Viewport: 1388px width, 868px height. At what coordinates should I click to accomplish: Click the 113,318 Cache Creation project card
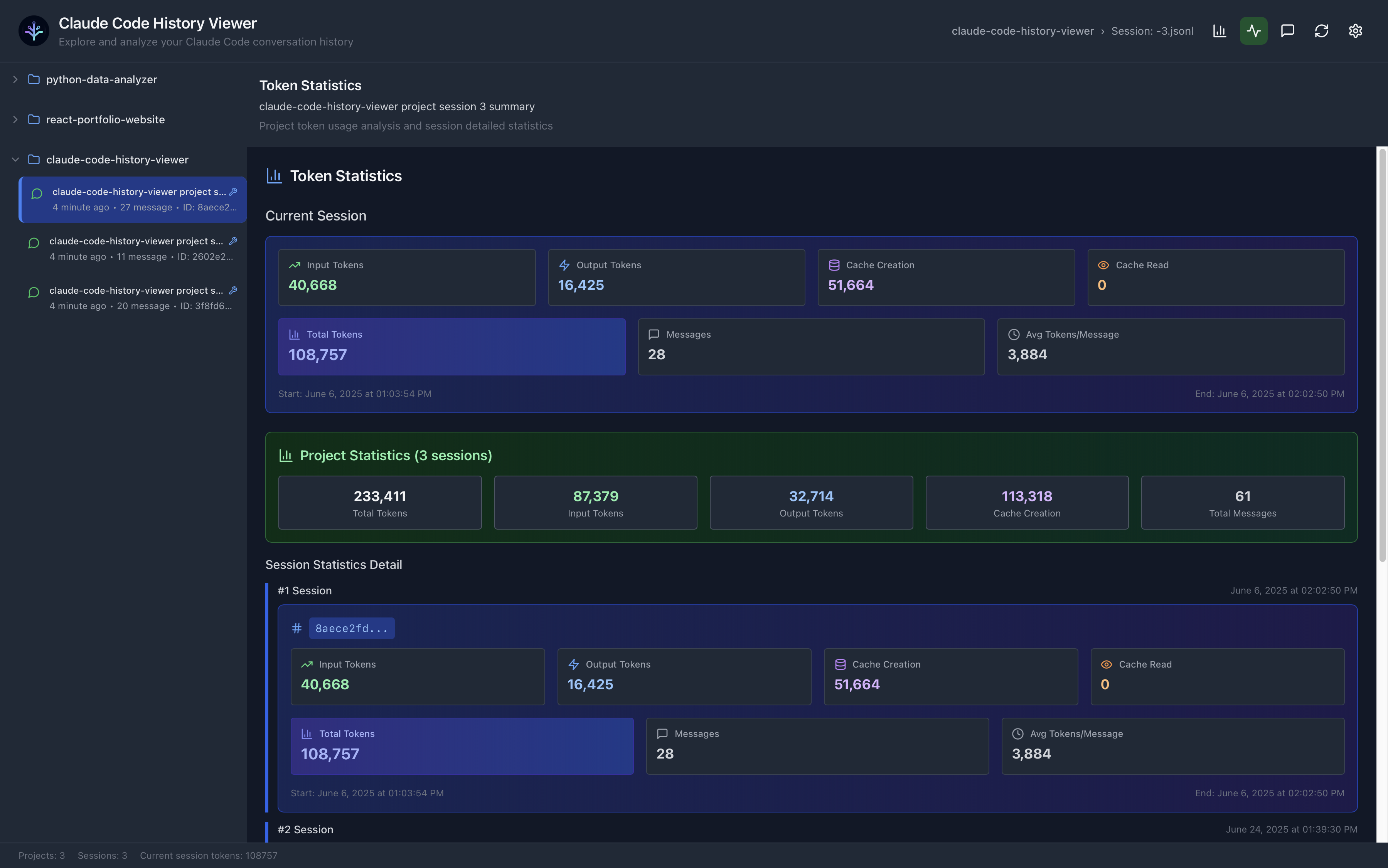pos(1027,502)
